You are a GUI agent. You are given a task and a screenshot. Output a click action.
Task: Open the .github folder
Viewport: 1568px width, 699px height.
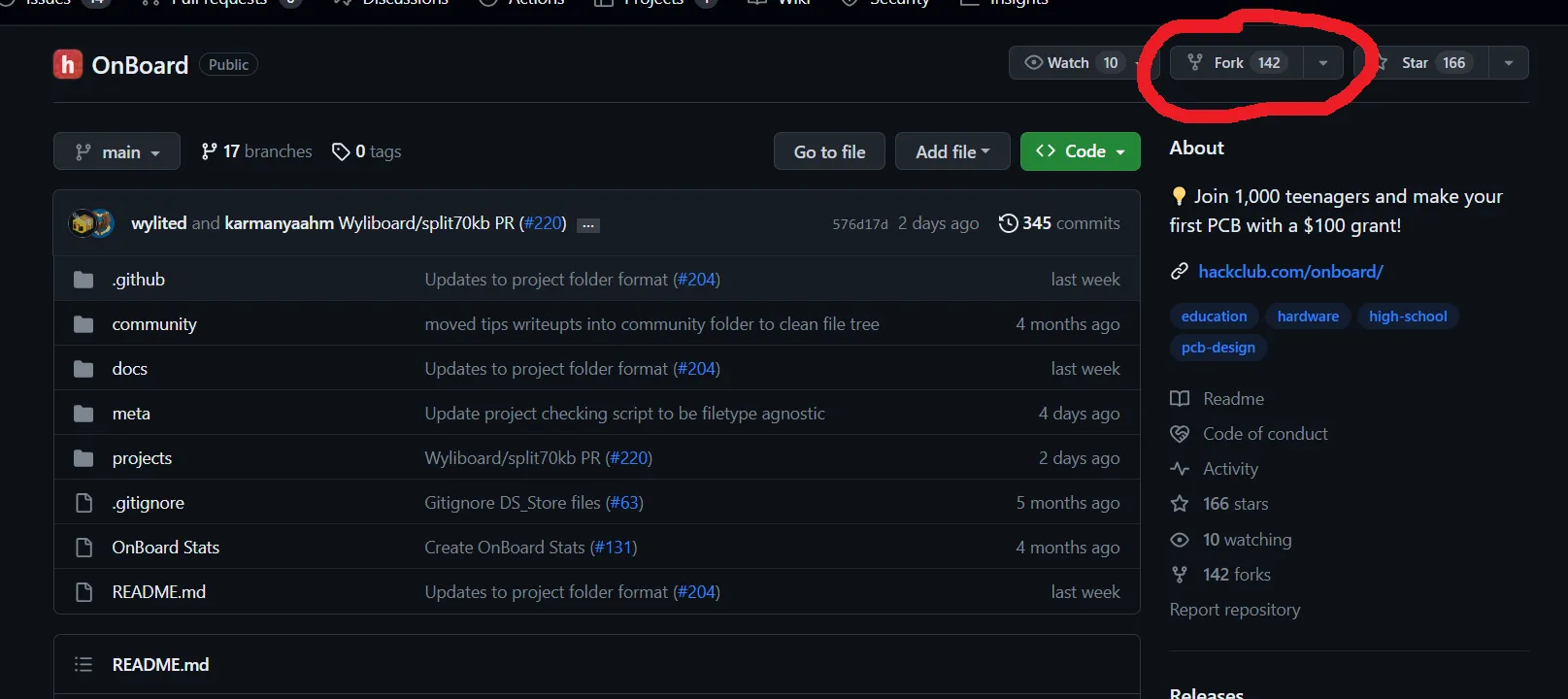pos(139,280)
